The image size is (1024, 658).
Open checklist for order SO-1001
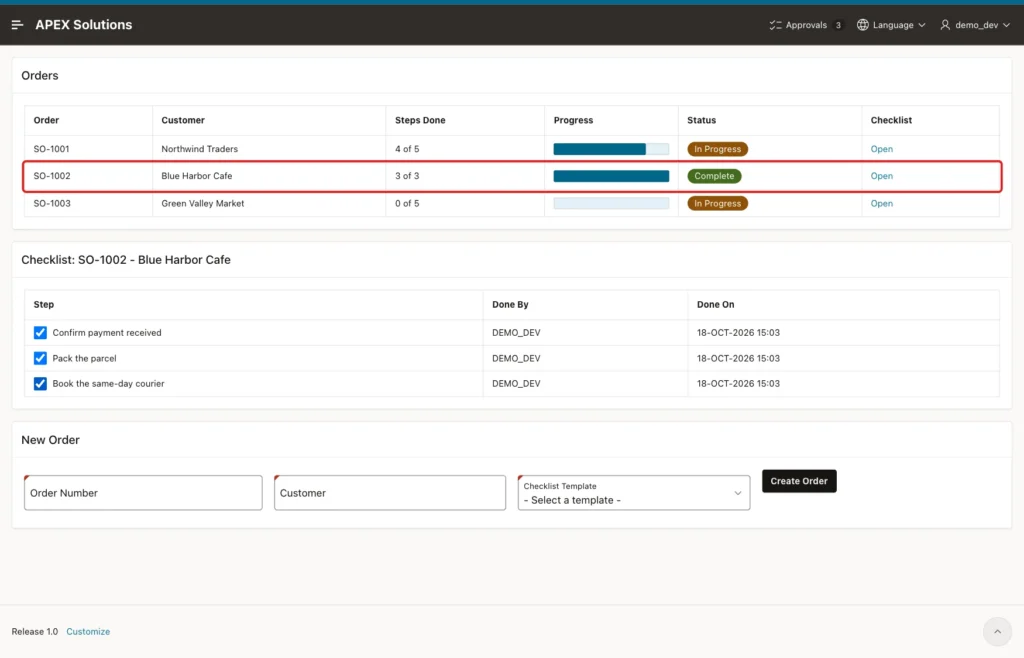[881, 149]
